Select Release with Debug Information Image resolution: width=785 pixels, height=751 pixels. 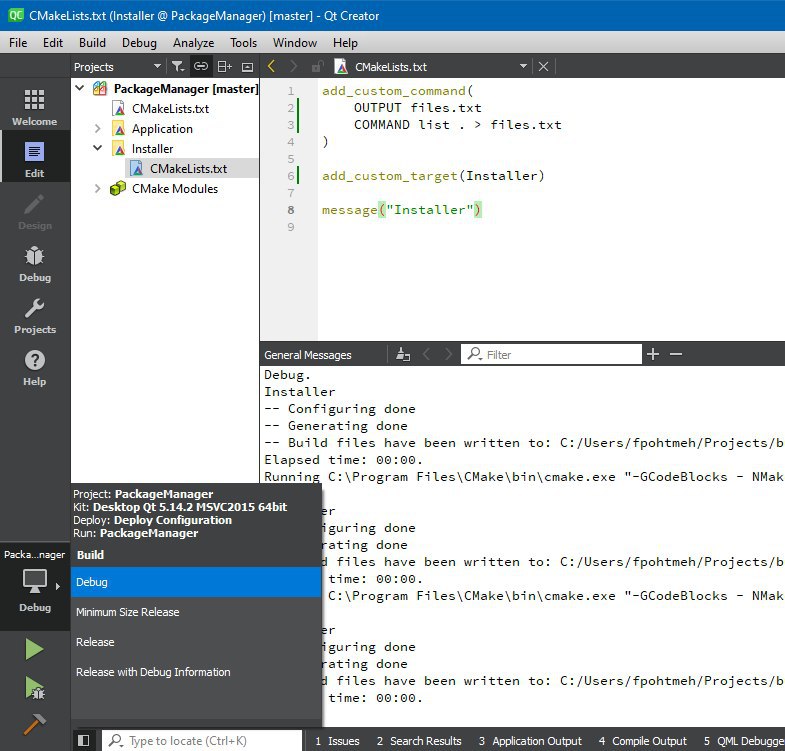(196, 672)
